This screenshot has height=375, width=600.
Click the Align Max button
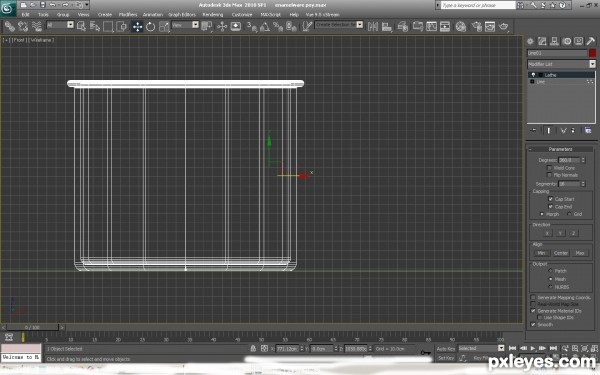(x=580, y=253)
